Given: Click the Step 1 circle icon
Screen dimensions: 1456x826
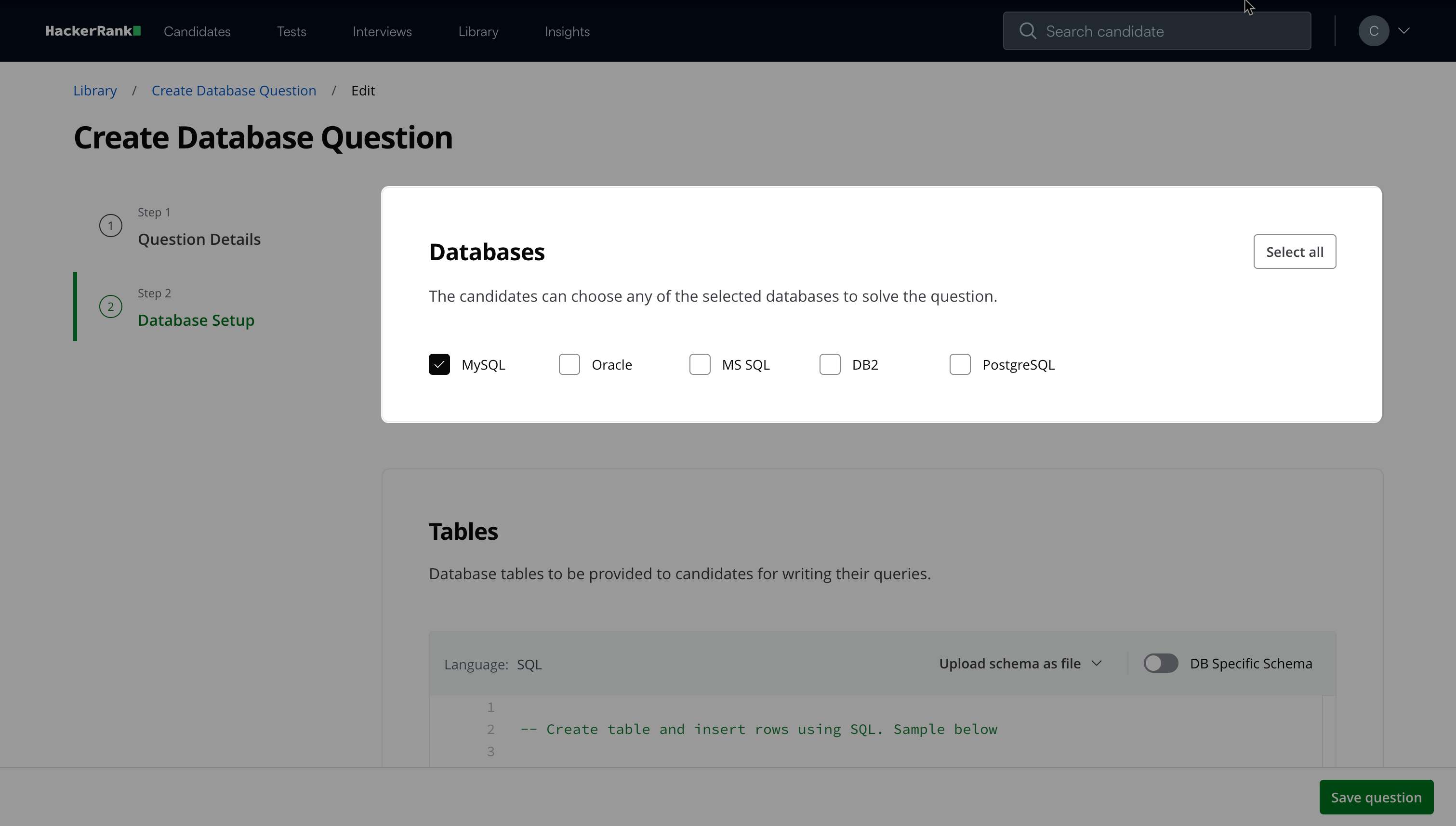Looking at the screenshot, I should coord(111,226).
